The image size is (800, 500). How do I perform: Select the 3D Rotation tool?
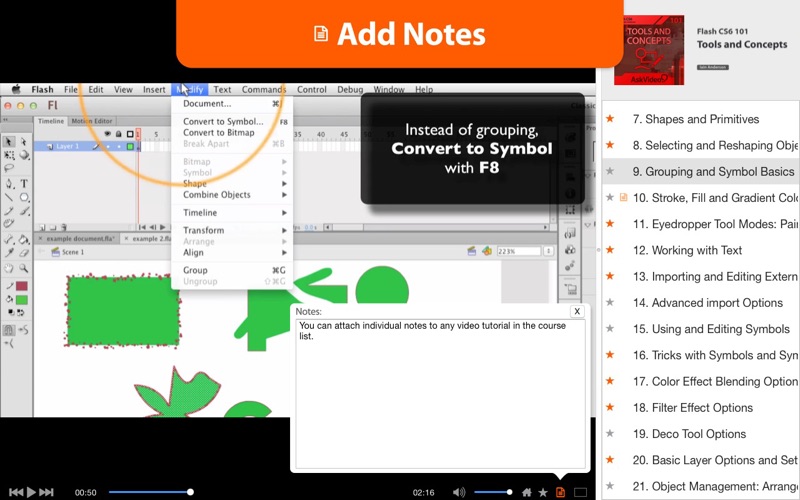pyautogui.click(x=23, y=155)
